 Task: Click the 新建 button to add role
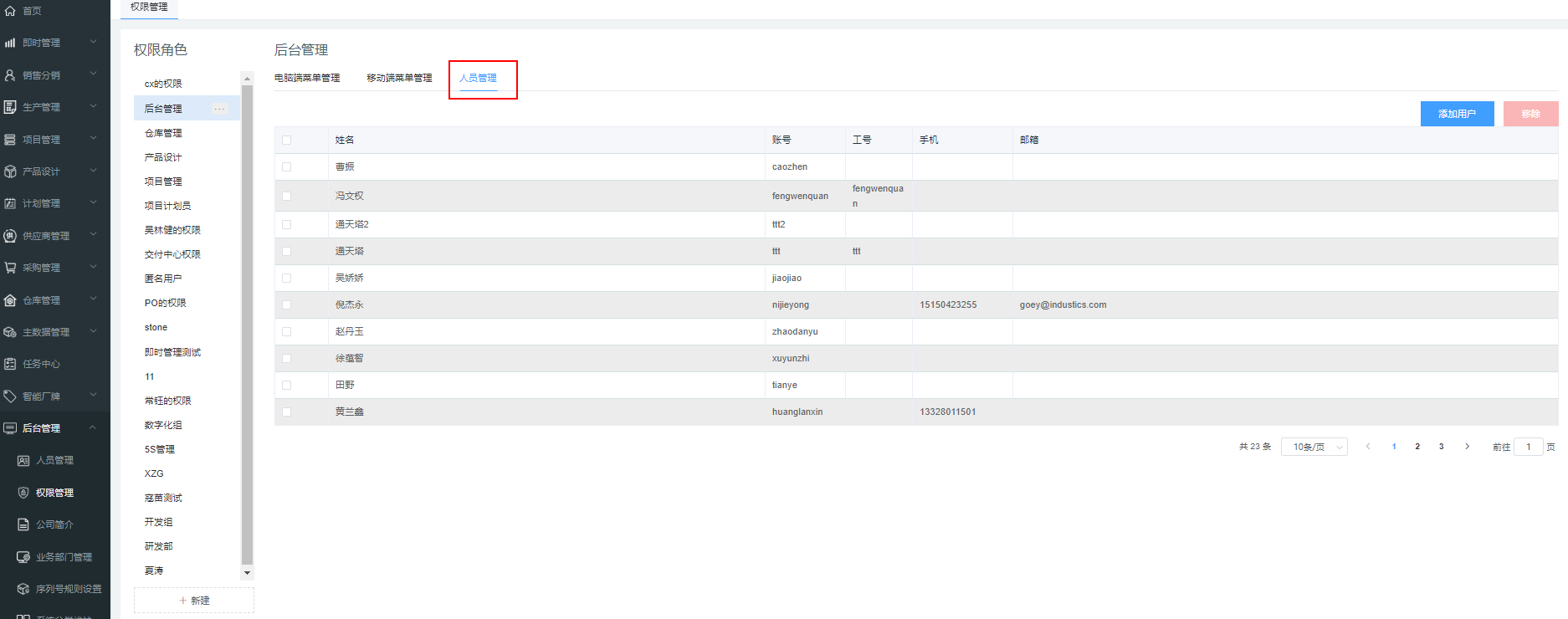click(x=194, y=601)
